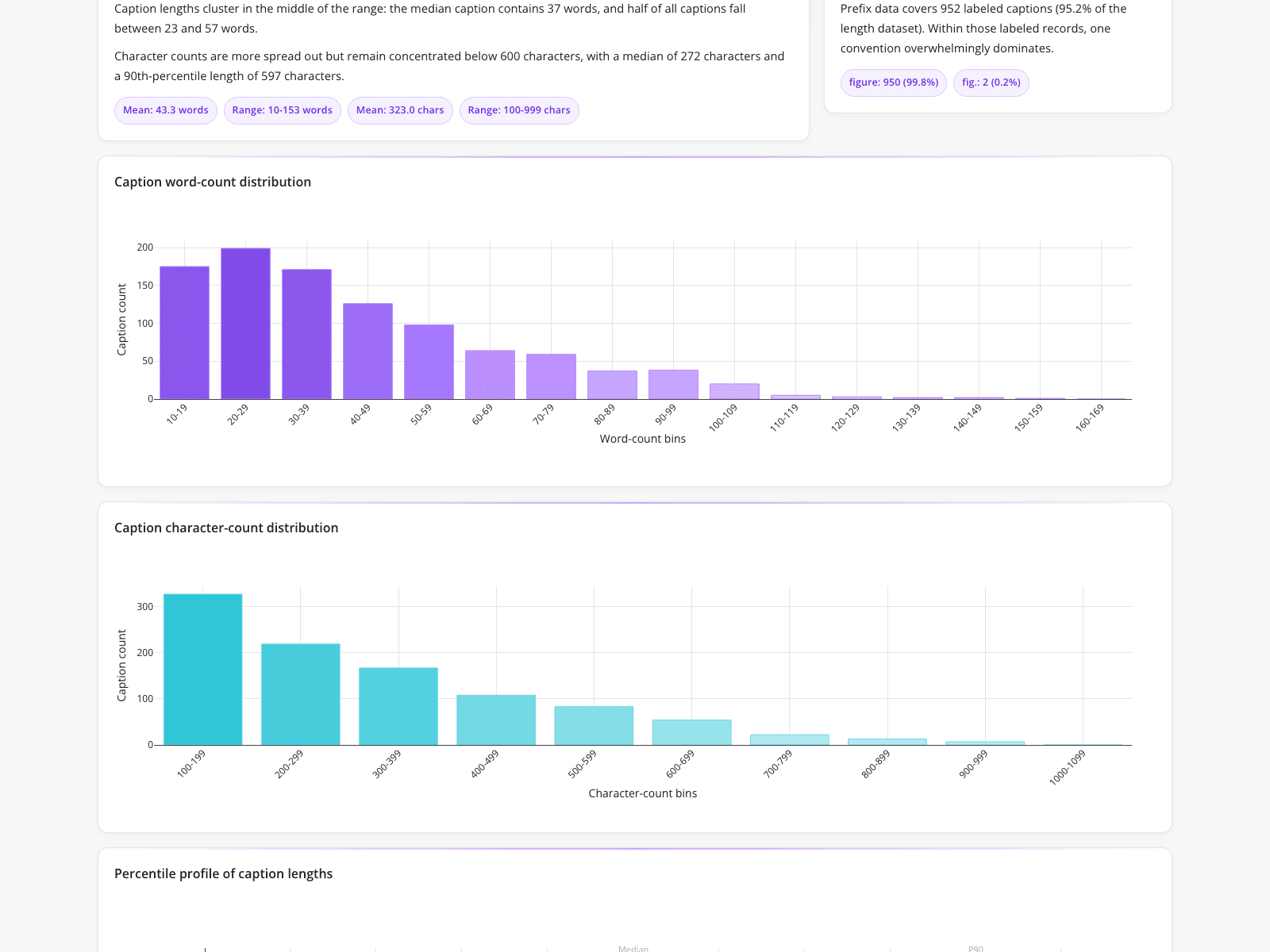This screenshot has height=952, width=1270.
Task: Click the 'Word-count bins' axis label
Action: 643,439
